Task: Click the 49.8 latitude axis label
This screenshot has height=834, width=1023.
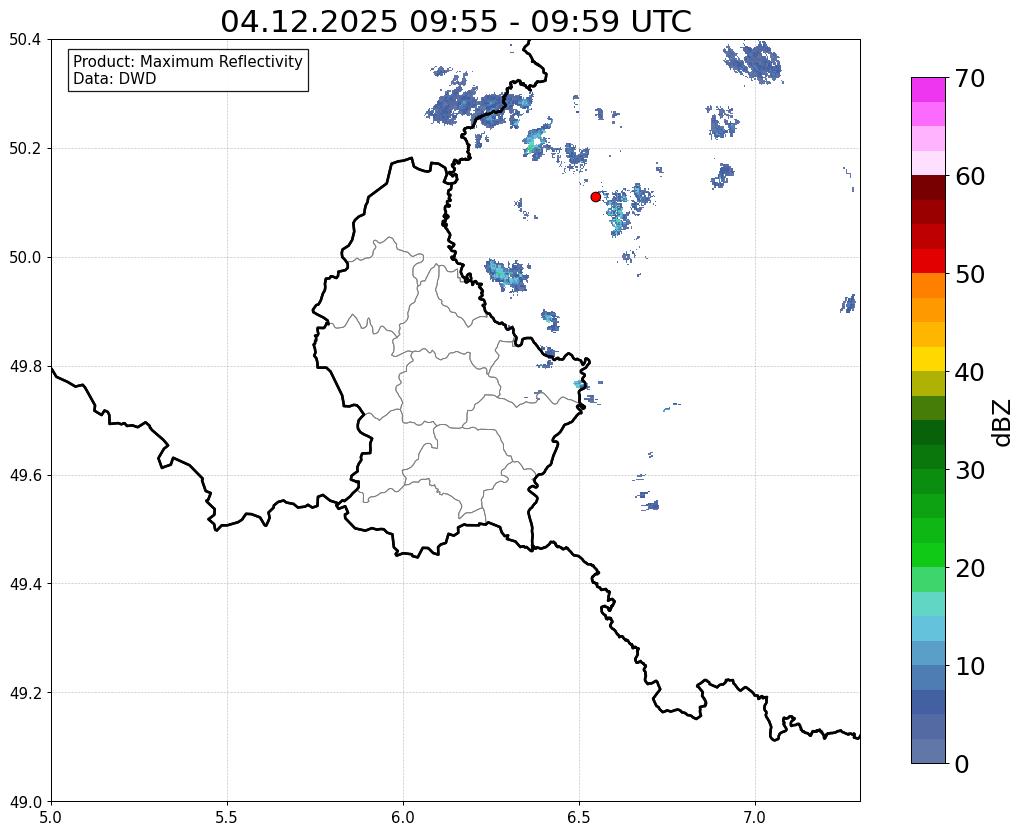Action: click(25, 367)
